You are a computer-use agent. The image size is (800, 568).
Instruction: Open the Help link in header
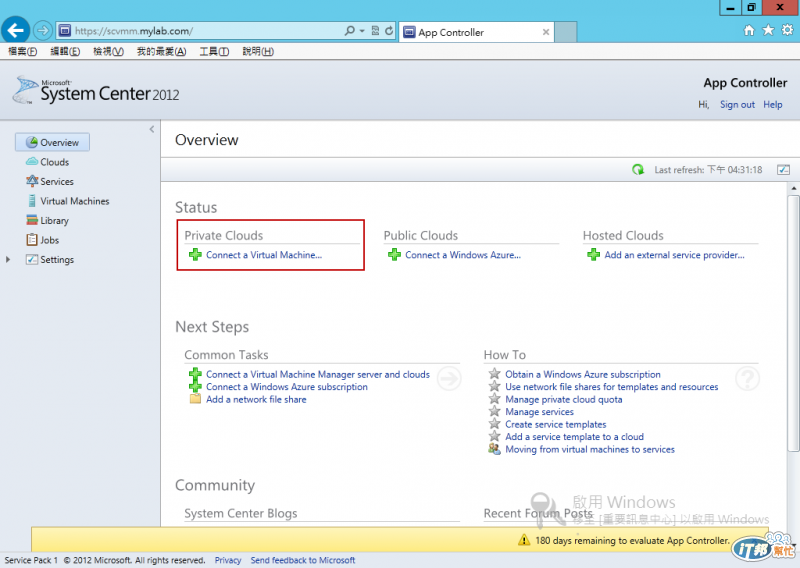tap(772, 105)
